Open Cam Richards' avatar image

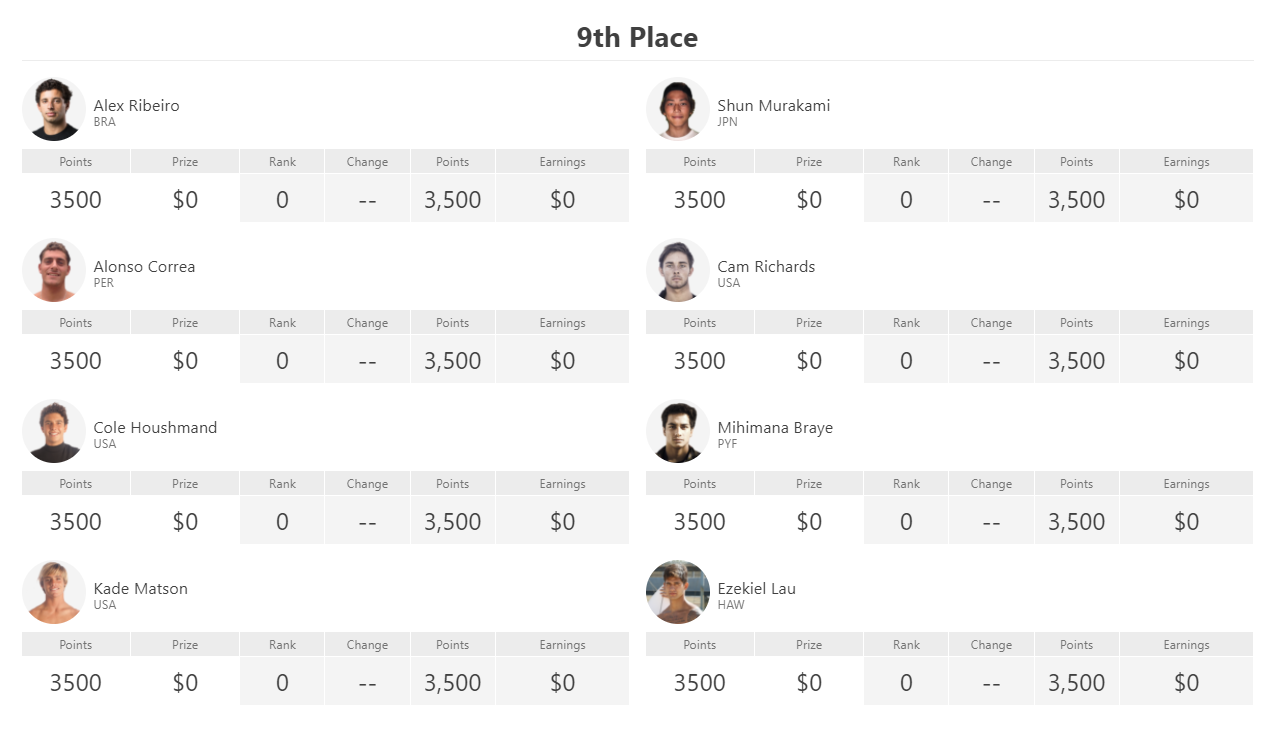click(678, 270)
